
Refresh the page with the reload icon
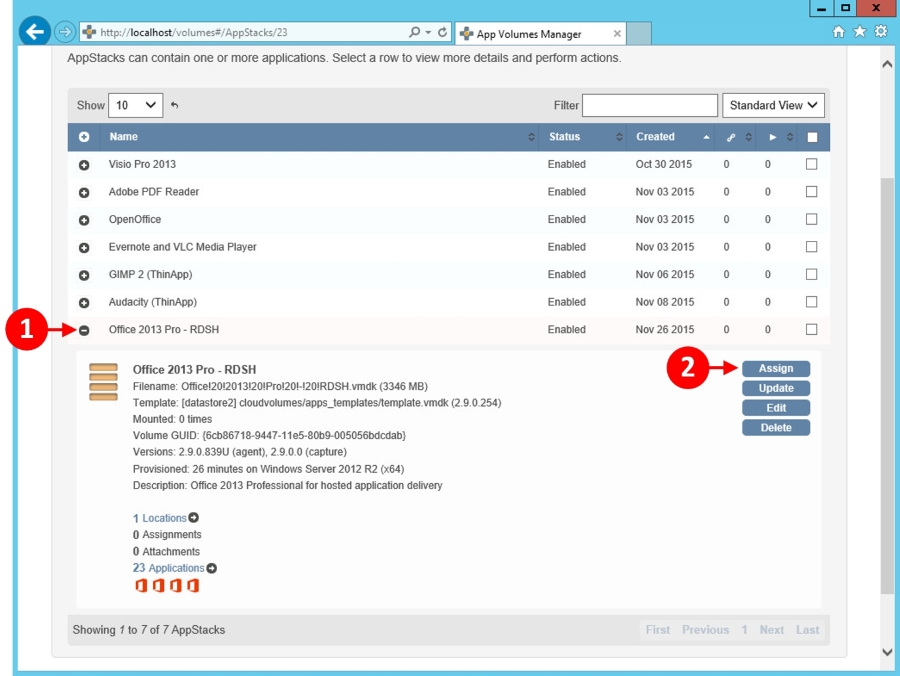tap(443, 32)
